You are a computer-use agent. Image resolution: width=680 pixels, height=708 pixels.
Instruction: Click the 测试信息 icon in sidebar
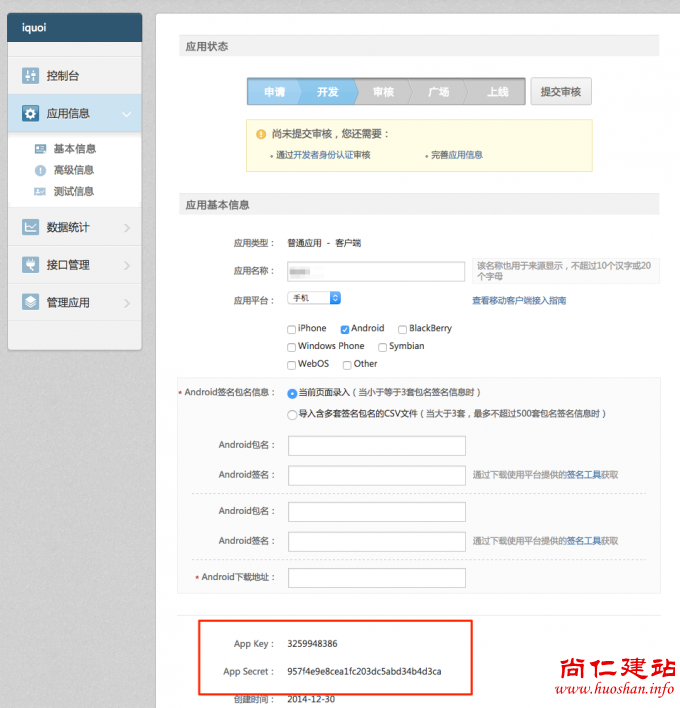(40, 191)
